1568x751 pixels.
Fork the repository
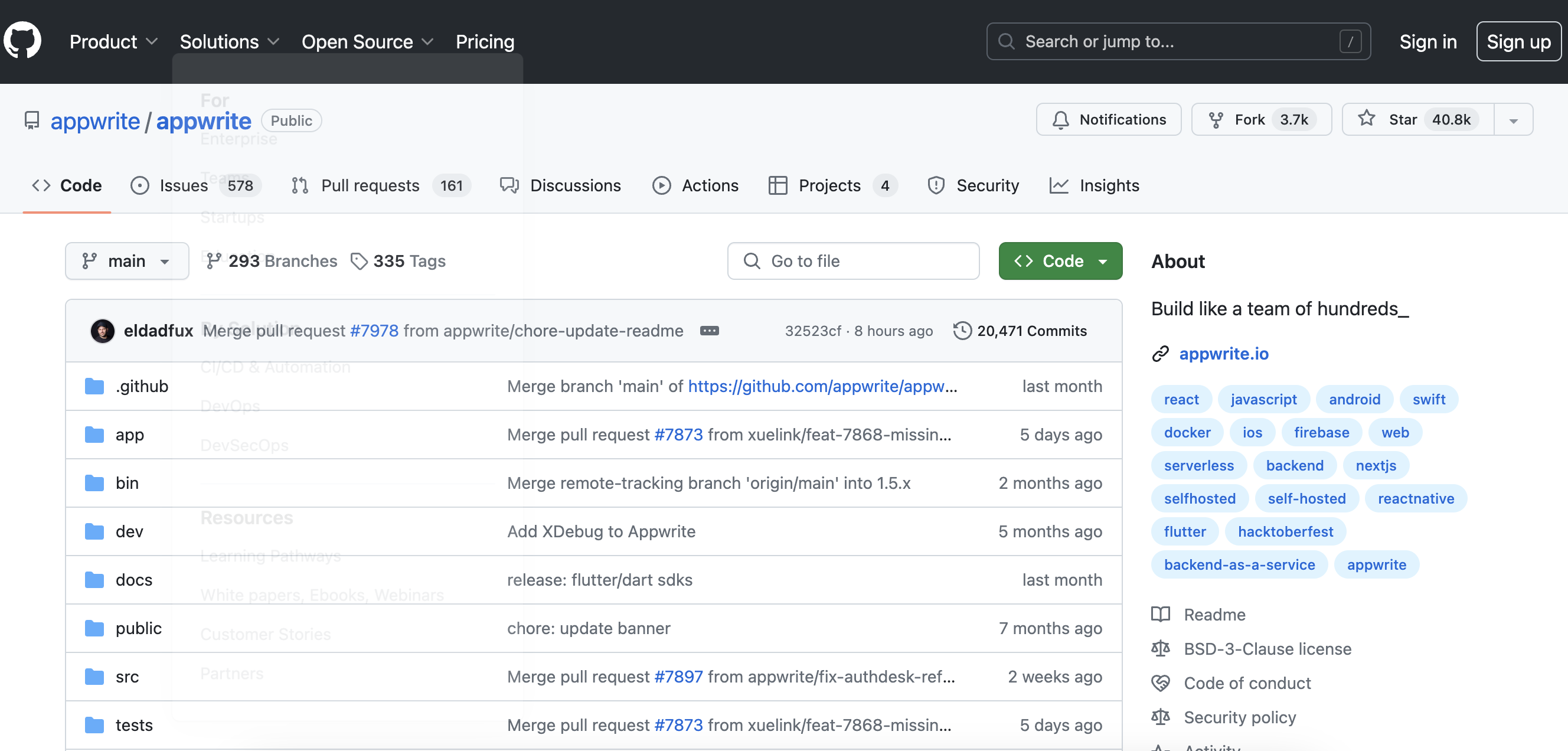pyautogui.click(x=1261, y=119)
